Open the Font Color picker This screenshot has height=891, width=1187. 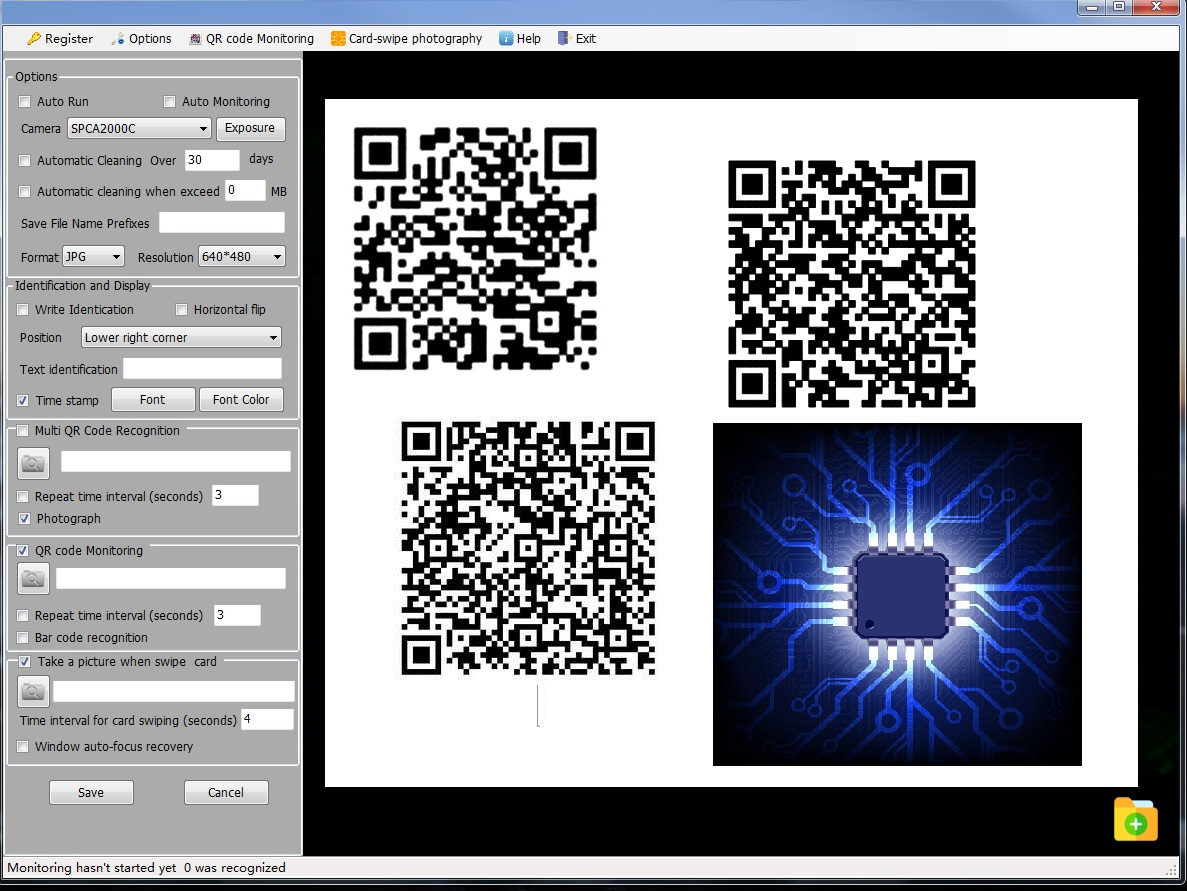(240, 399)
